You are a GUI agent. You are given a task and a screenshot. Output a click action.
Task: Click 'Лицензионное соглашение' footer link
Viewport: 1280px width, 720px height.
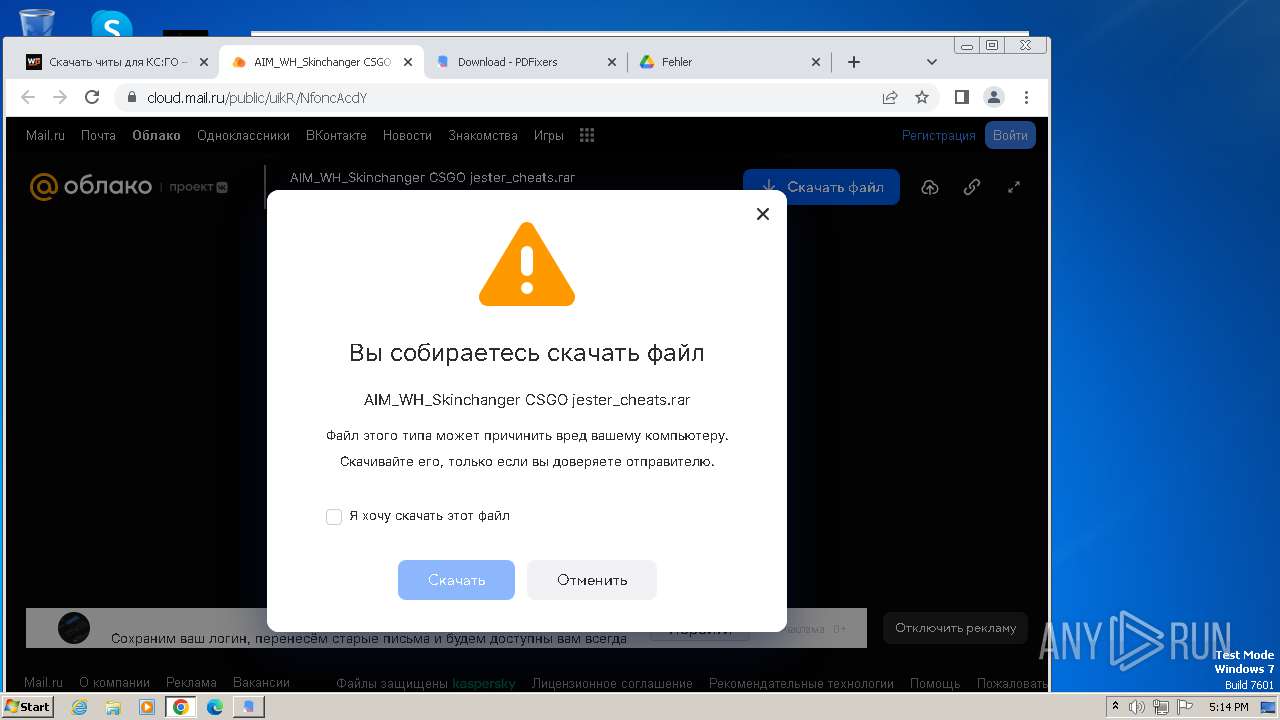pos(612,684)
